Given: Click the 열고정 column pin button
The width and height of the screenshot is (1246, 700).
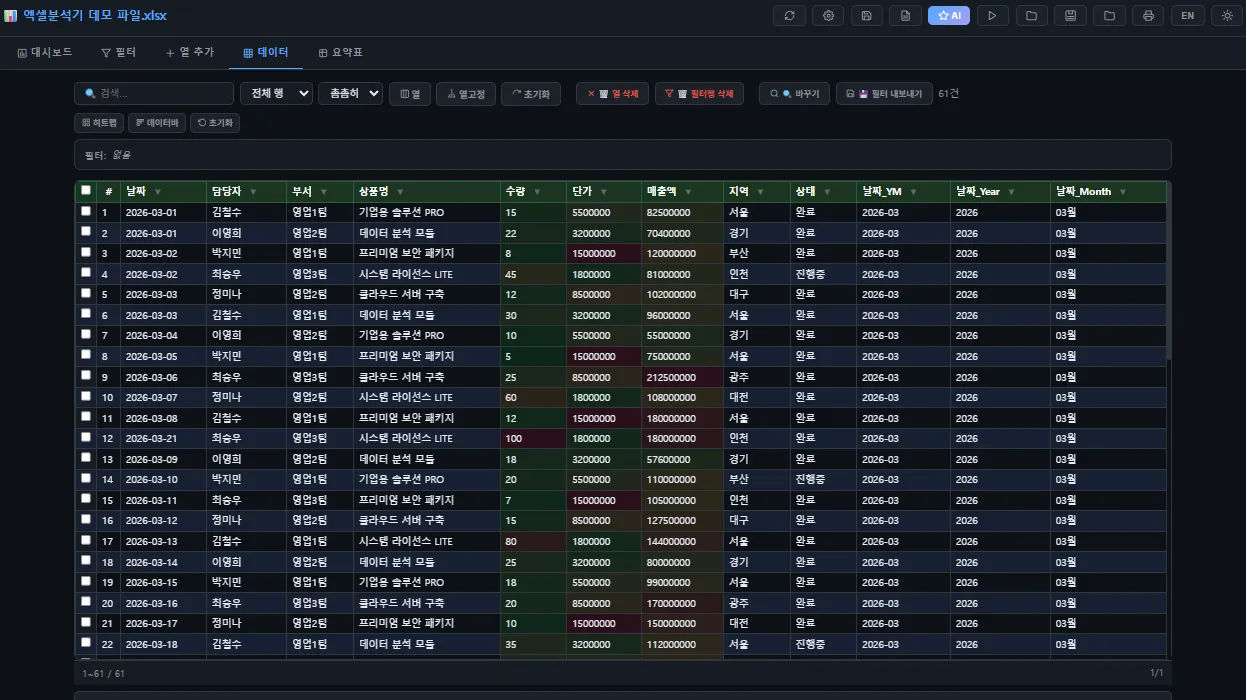Looking at the screenshot, I should click(465, 94).
